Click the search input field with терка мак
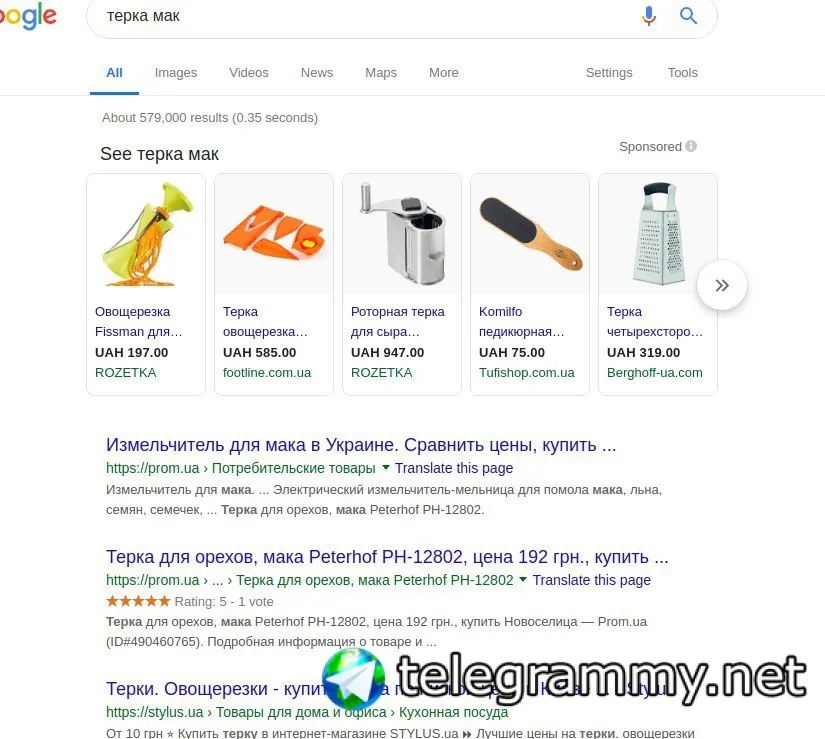The width and height of the screenshot is (825, 739). point(363,16)
